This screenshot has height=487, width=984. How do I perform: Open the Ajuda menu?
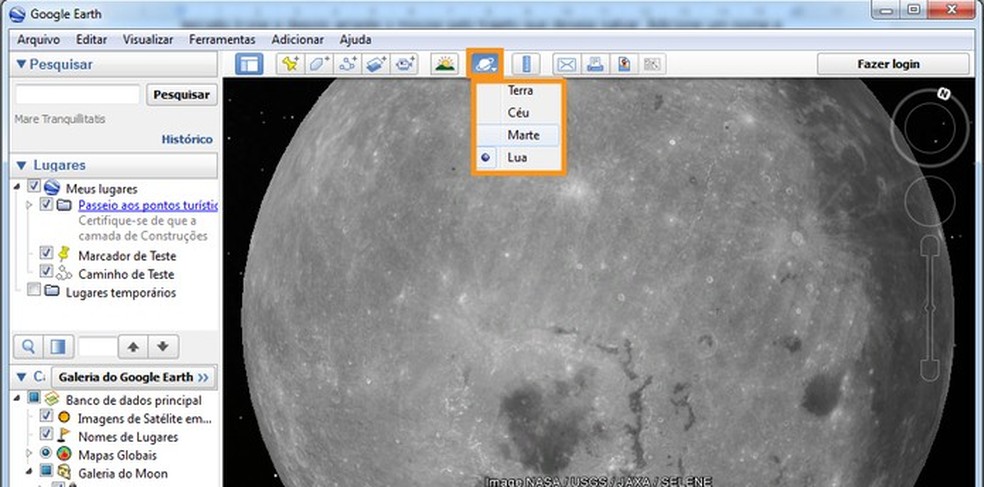355,39
